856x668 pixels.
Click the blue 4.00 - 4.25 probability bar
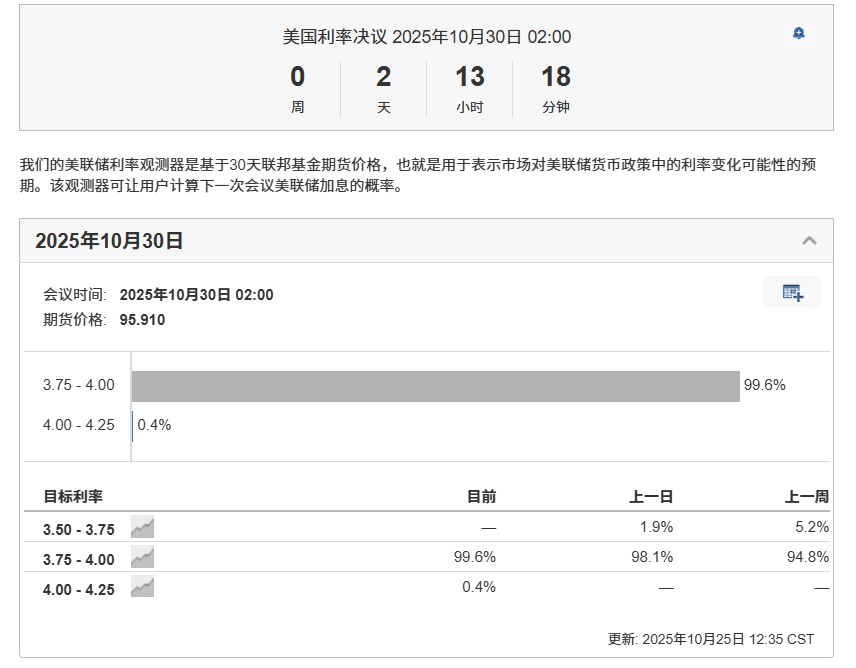132,425
